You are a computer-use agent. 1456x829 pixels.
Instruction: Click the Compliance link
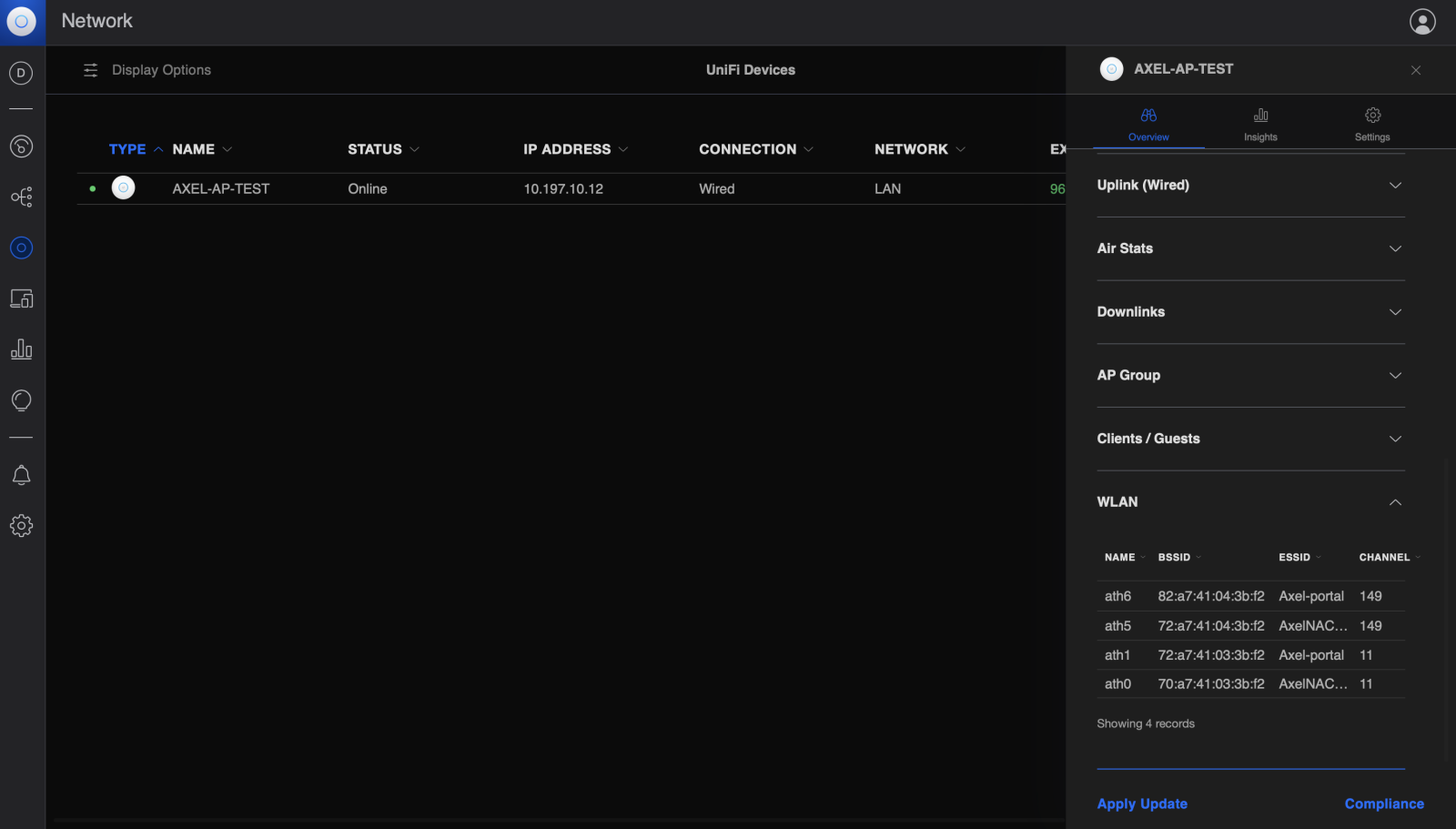[1384, 804]
